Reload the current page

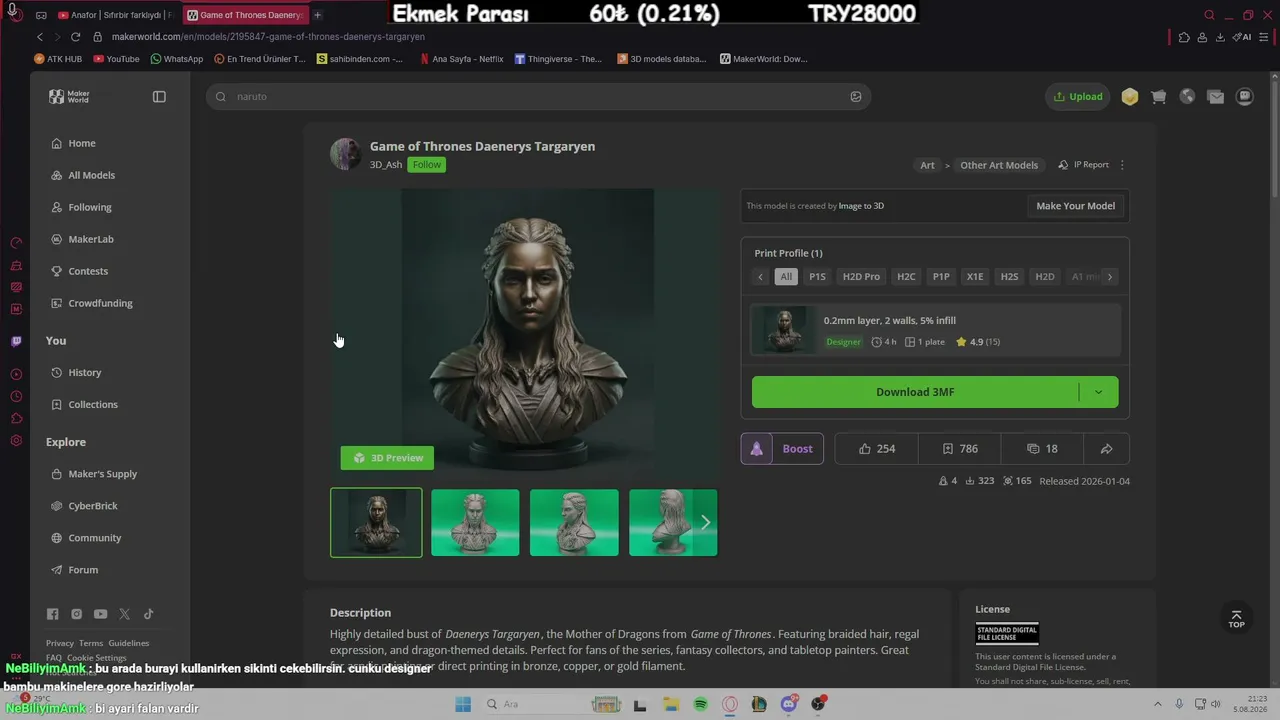[75, 37]
